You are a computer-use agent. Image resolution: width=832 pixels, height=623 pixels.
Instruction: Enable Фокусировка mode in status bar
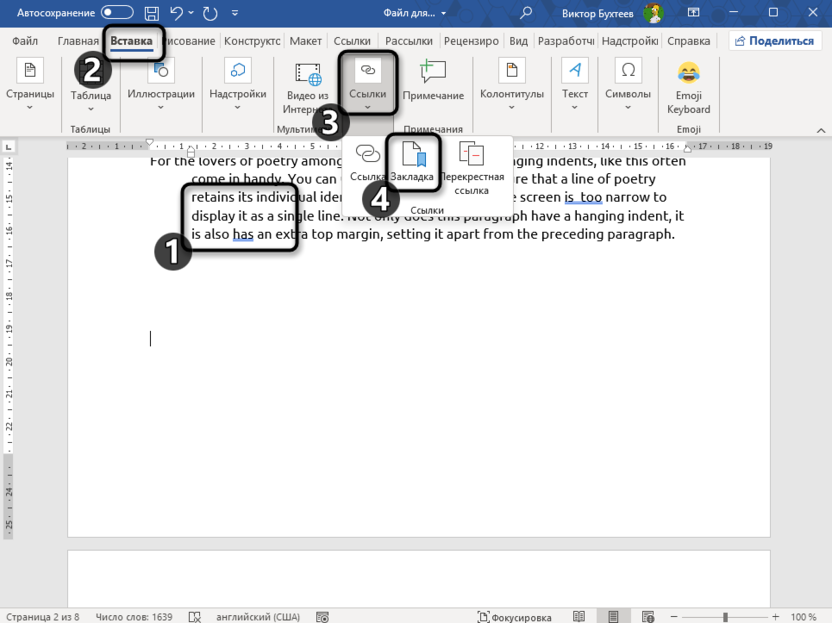coord(515,617)
